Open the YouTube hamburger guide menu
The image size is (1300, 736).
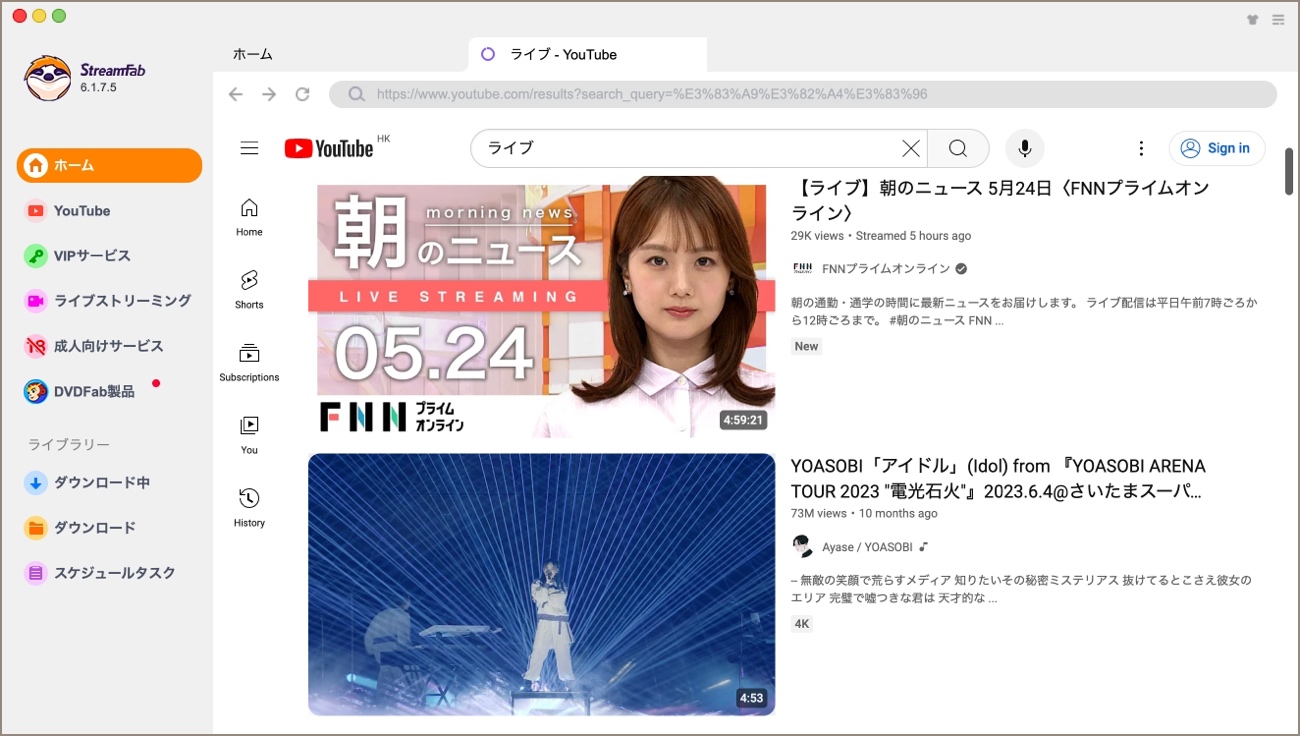pos(250,148)
